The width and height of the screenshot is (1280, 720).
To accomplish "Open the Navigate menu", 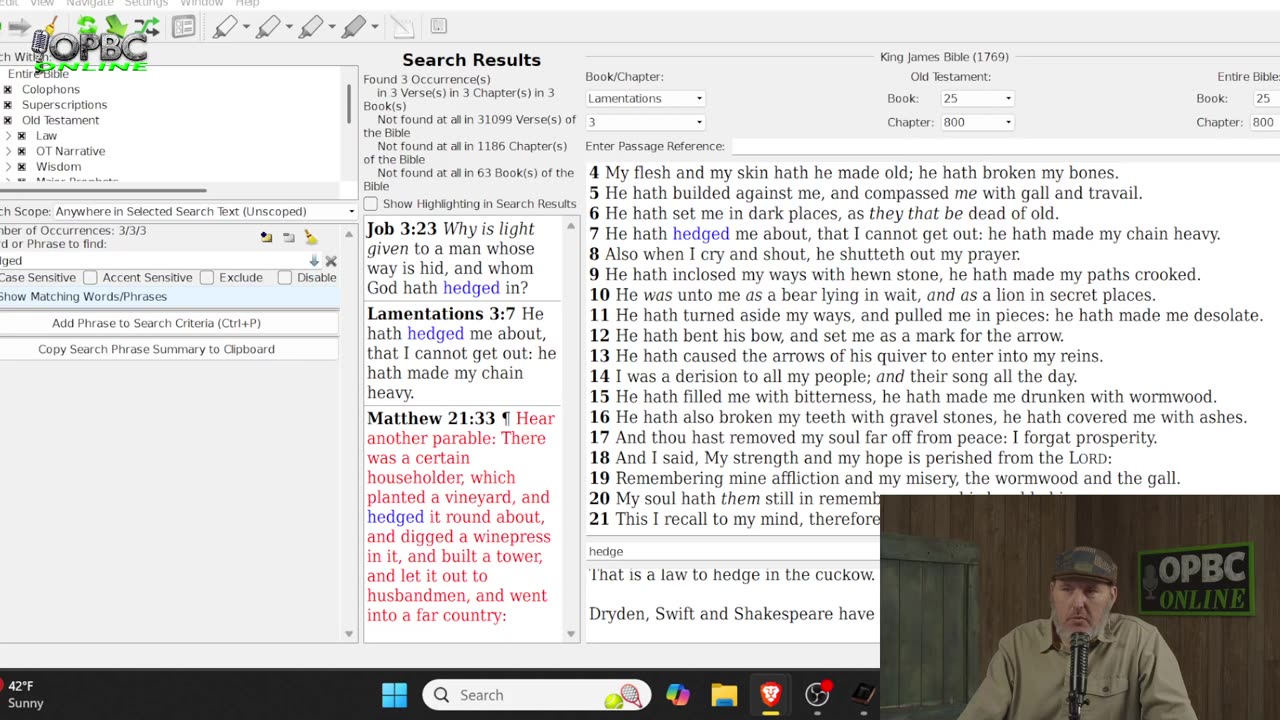I will pyautogui.click(x=90, y=3).
